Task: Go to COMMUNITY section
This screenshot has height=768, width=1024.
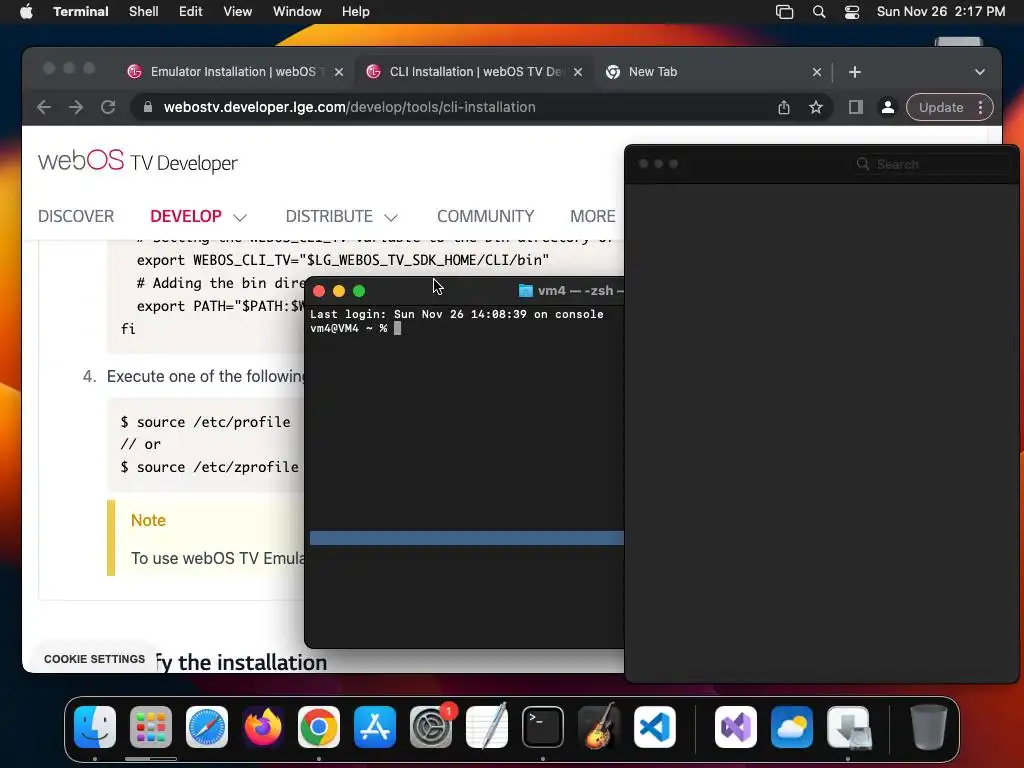Action: pyautogui.click(x=485, y=216)
